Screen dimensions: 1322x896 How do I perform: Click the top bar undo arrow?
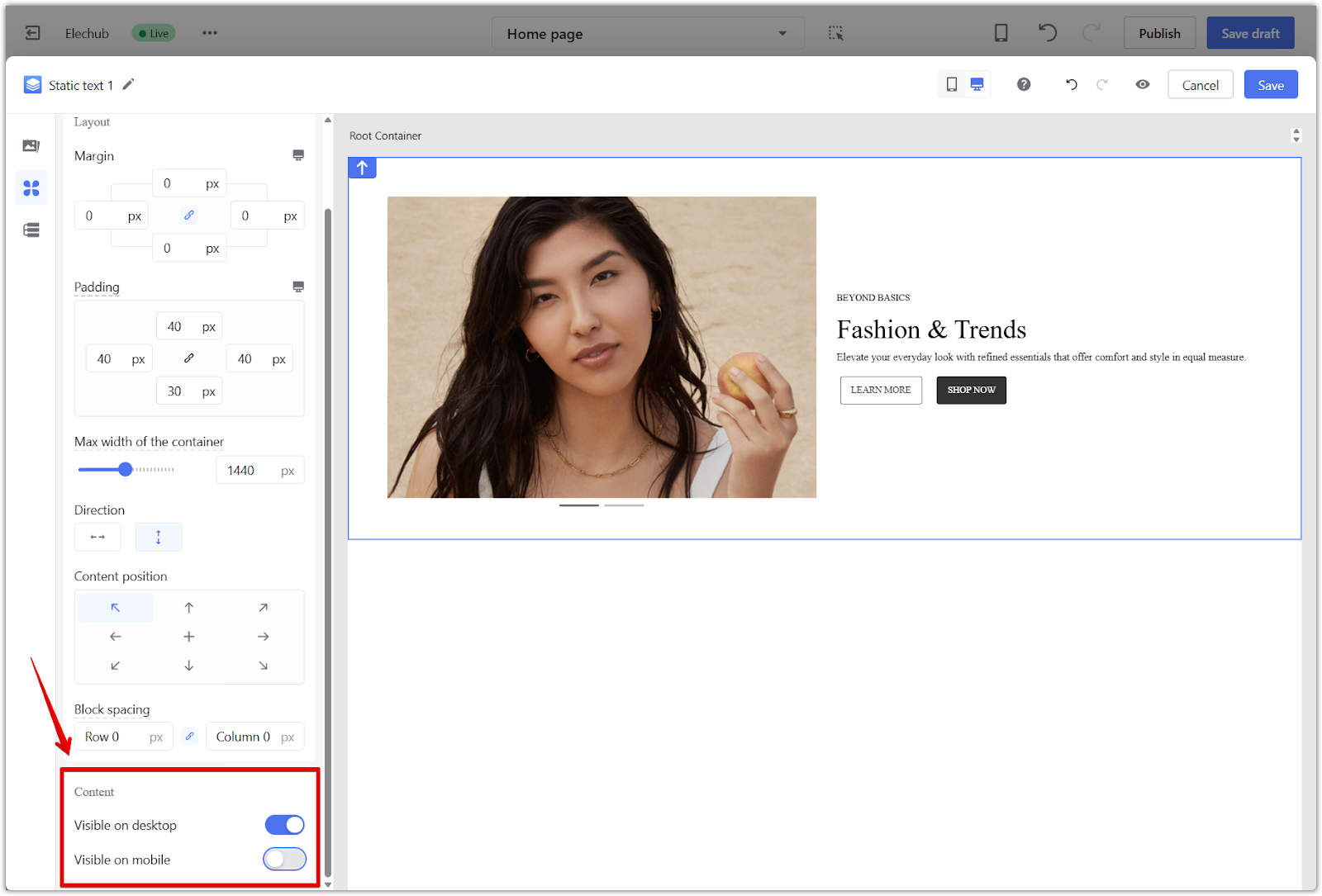(x=1048, y=33)
